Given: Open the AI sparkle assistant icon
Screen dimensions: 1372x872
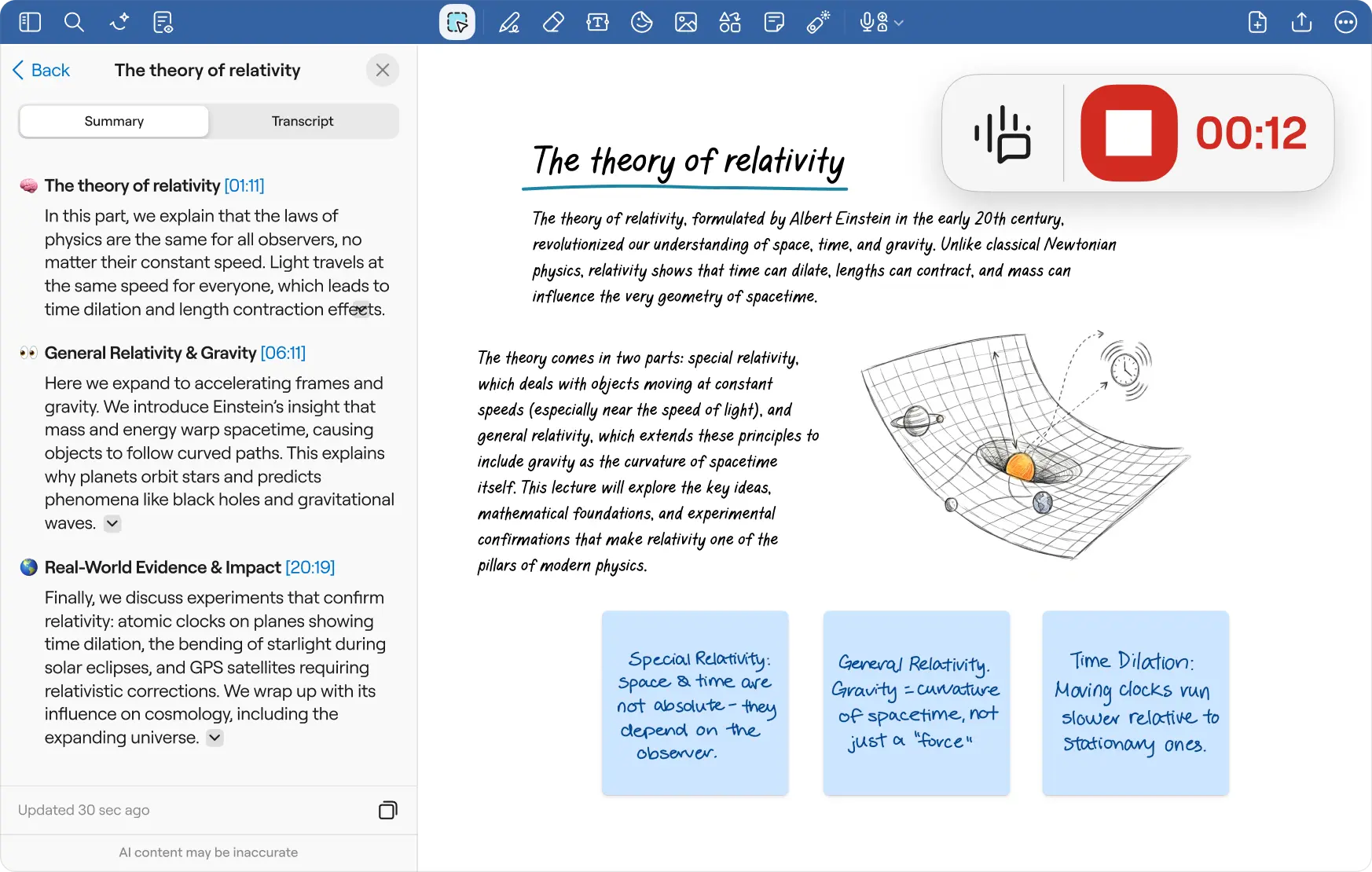Looking at the screenshot, I should [119, 22].
